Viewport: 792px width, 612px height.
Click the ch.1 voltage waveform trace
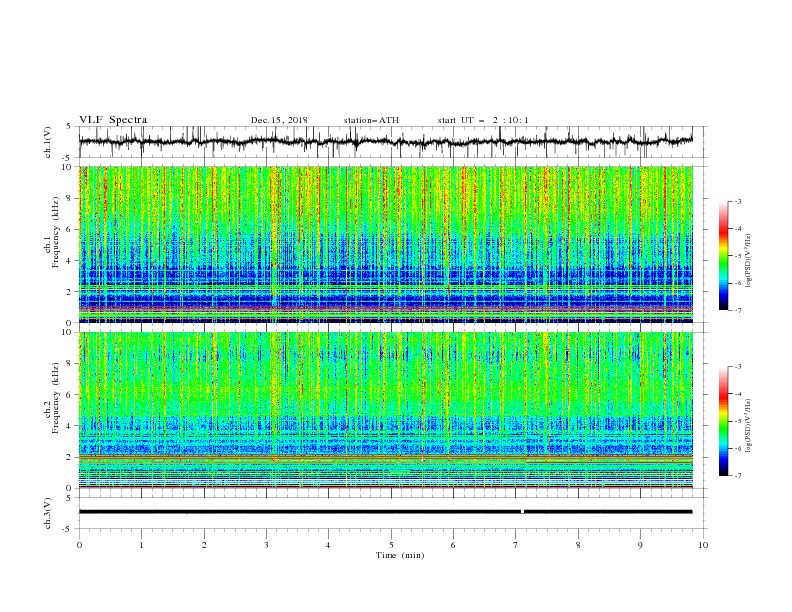tap(385, 142)
